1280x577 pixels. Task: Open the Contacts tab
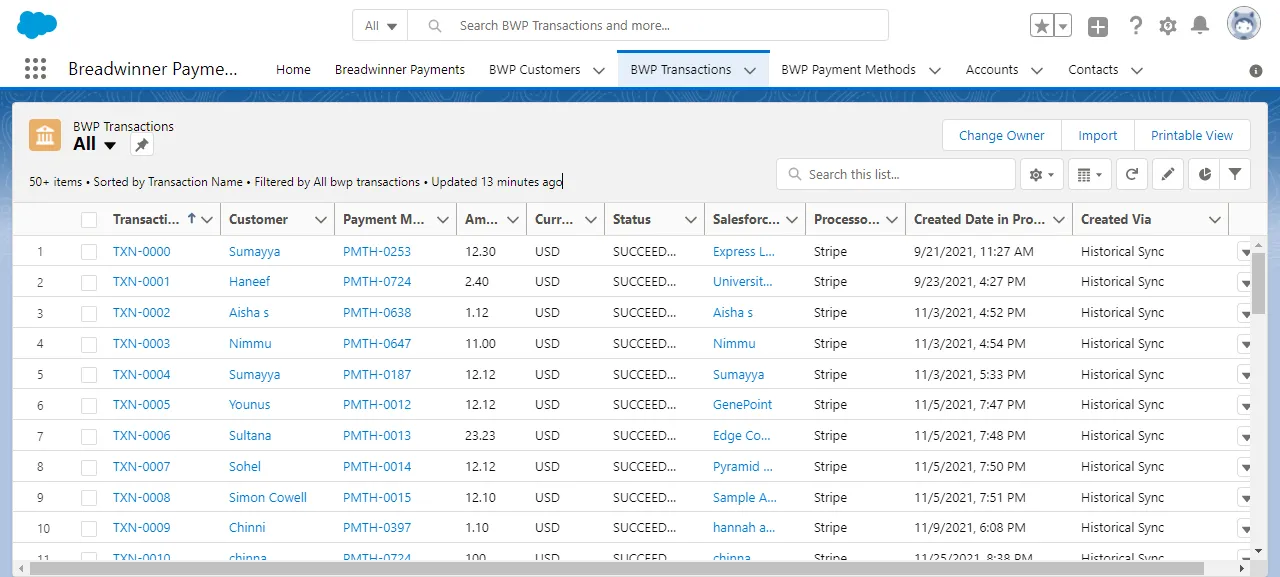point(1093,70)
